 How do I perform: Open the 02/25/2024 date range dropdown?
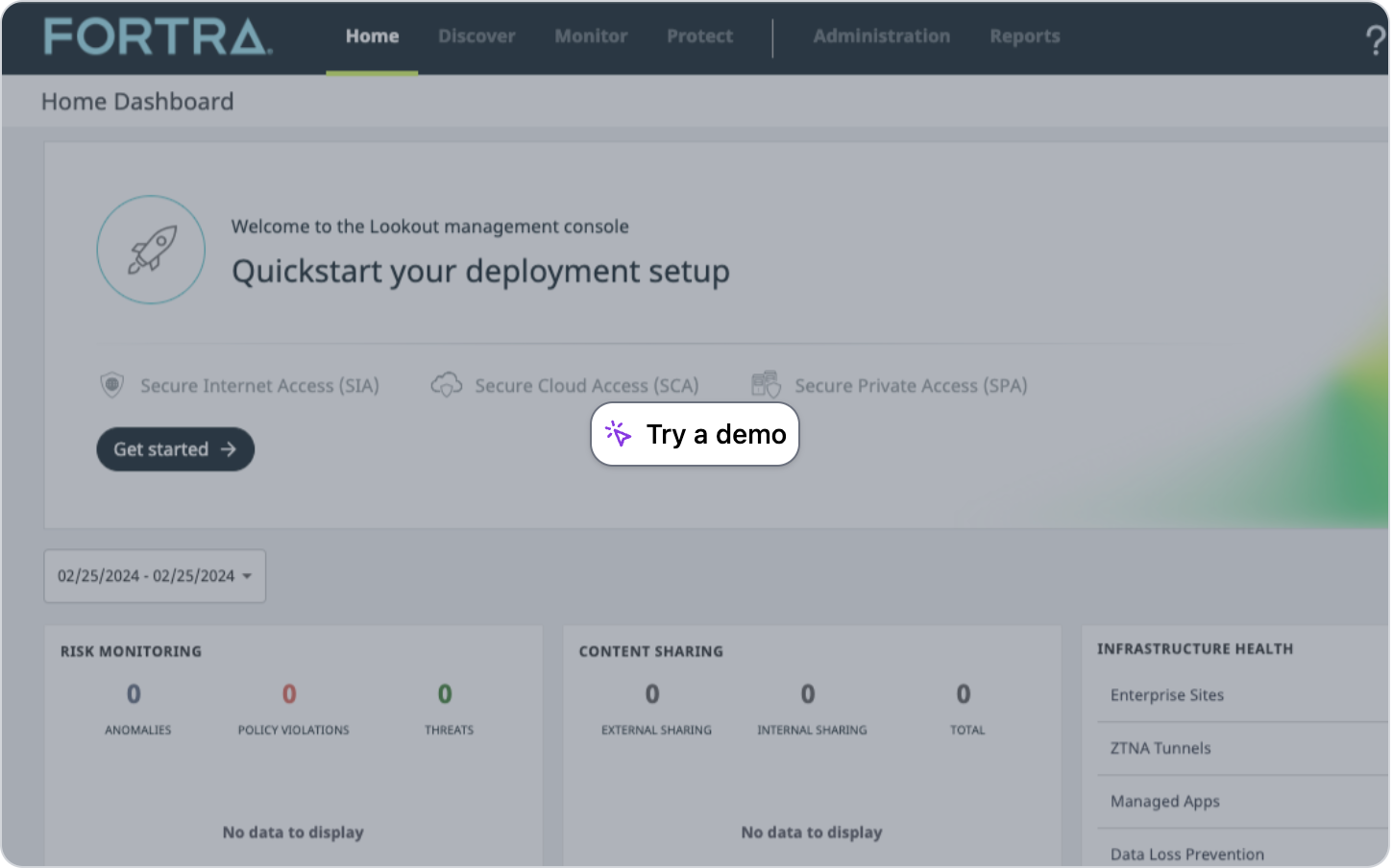coord(155,576)
